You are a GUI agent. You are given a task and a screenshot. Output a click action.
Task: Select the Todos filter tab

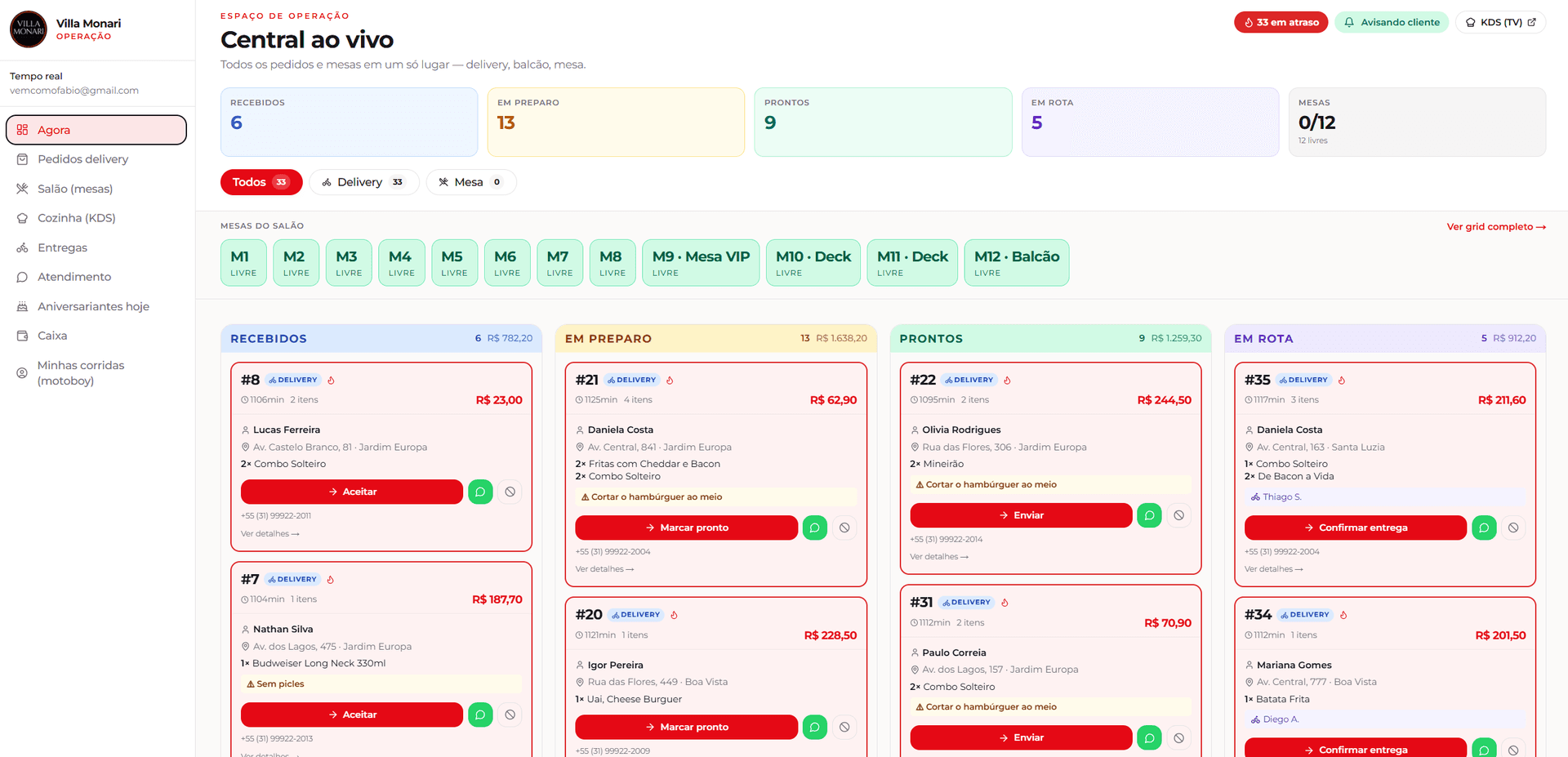tap(261, 182)
